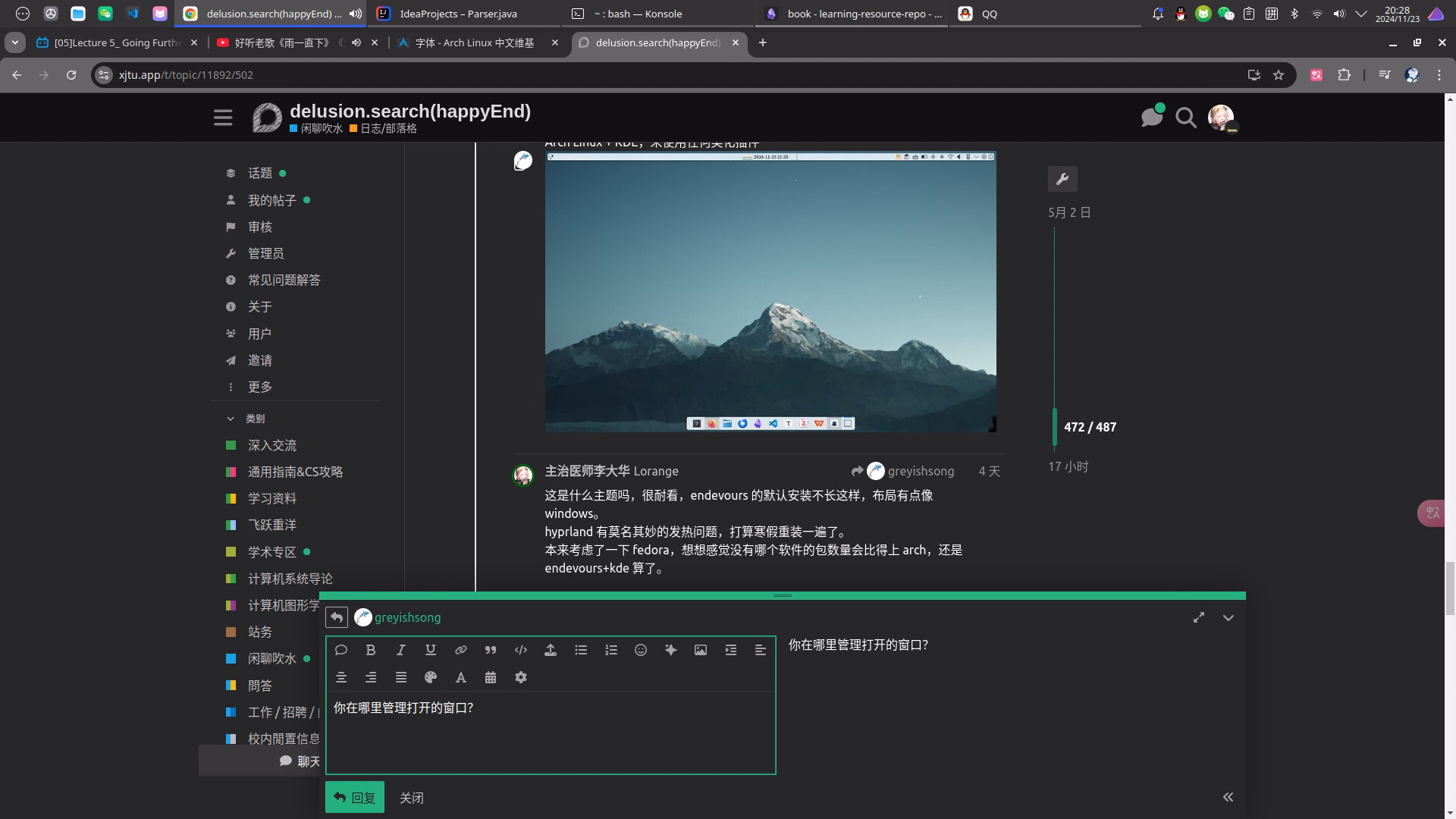Open the text color palette icon

pos(431,677)
